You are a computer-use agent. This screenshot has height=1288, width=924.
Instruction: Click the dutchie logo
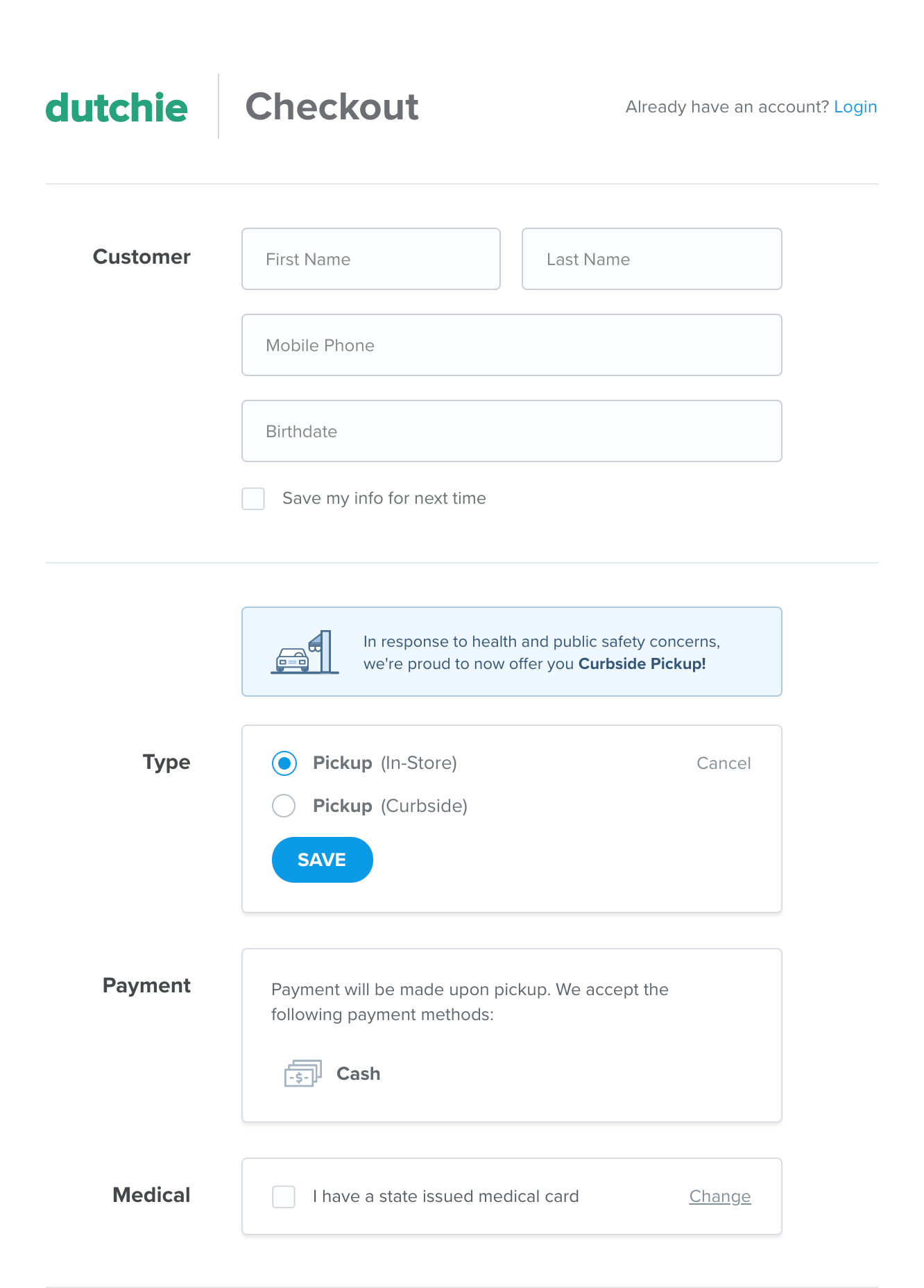pos(117,108)
